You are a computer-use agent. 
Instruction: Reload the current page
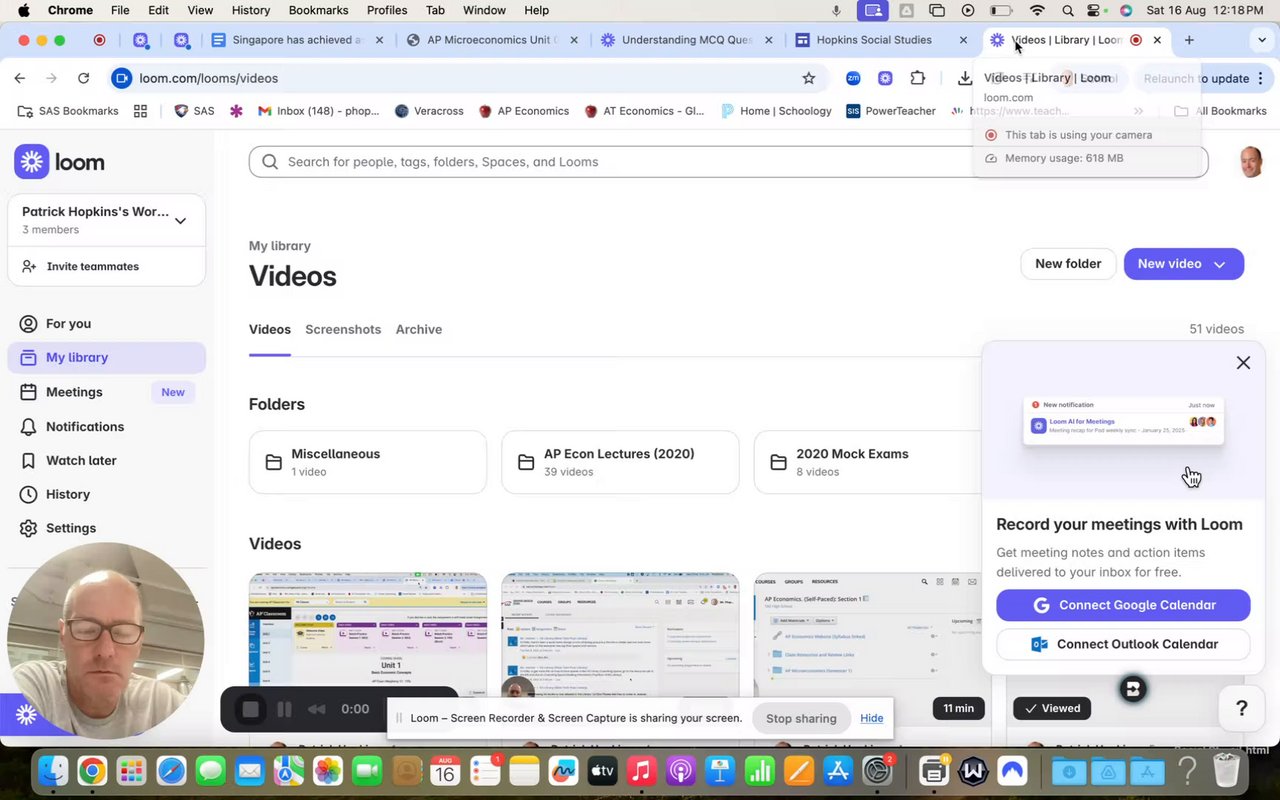pyautogui.click(x=84, y=78)
